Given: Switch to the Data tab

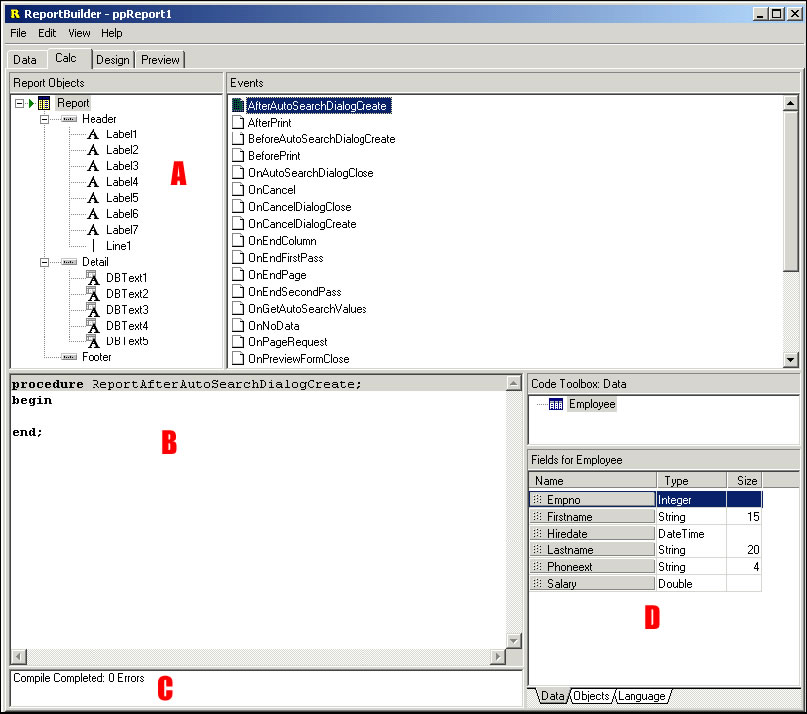Looking at the screenshot, I should 25,60.
